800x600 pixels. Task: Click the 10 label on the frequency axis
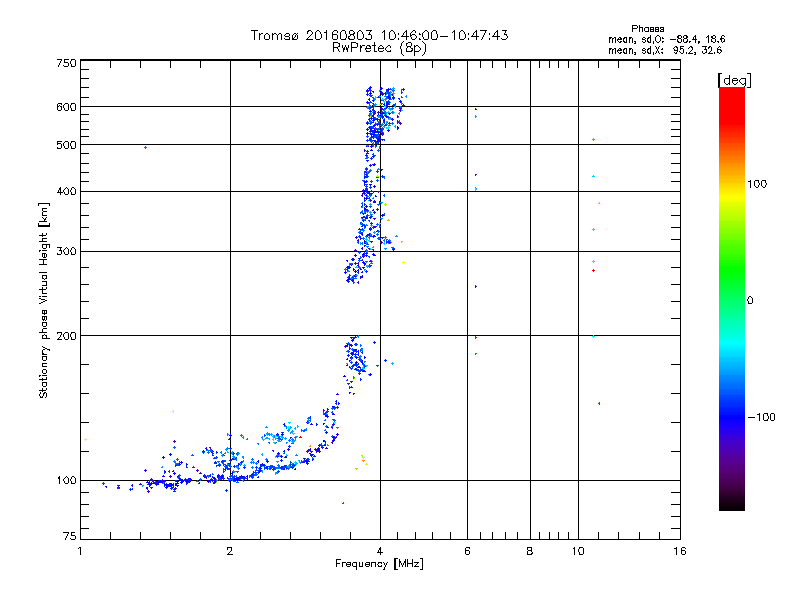578,551
